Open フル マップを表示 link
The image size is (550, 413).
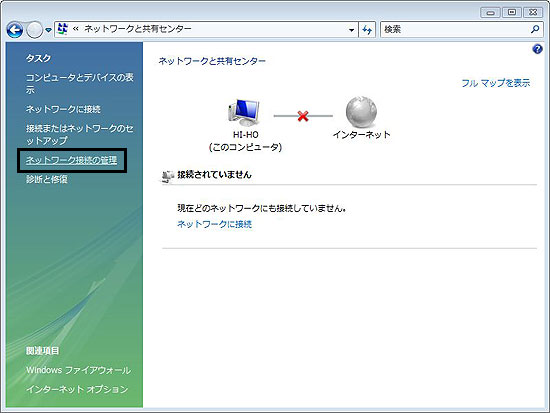tap(495, 83)
